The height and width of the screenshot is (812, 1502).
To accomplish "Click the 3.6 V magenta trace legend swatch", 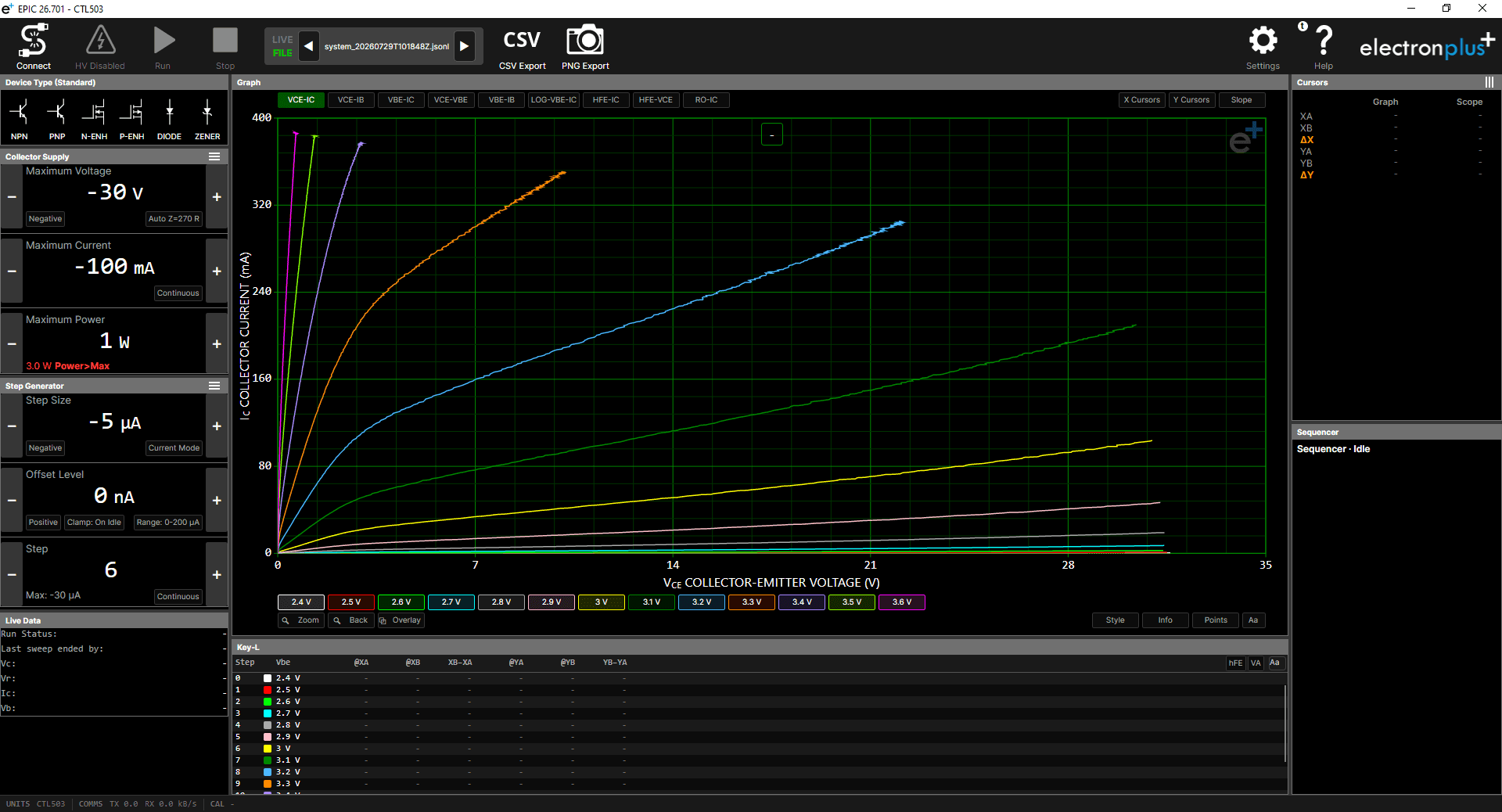I will [x=902, y=602].
